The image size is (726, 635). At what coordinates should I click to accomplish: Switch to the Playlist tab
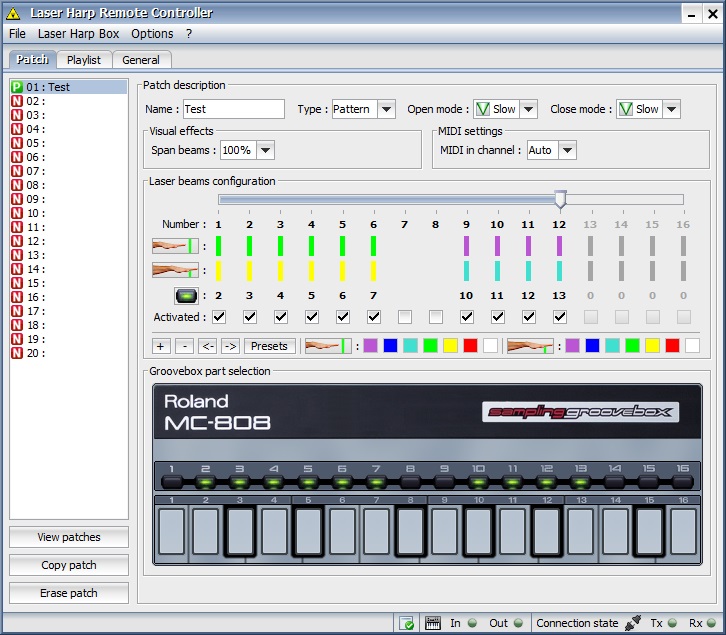[x=84, y=60]
